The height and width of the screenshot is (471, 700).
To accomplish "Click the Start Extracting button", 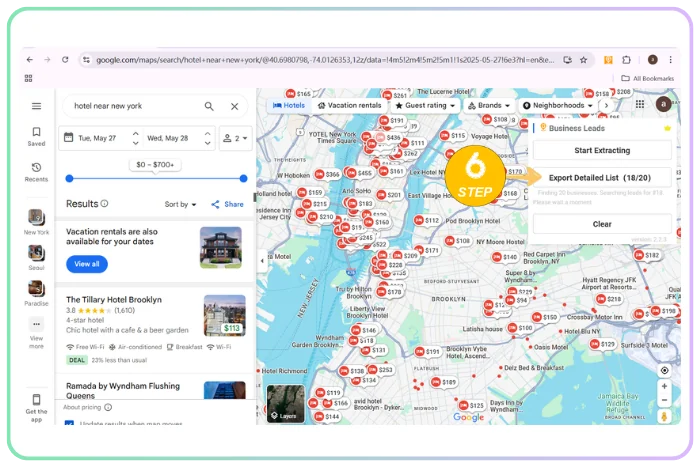I will (602, 150).
